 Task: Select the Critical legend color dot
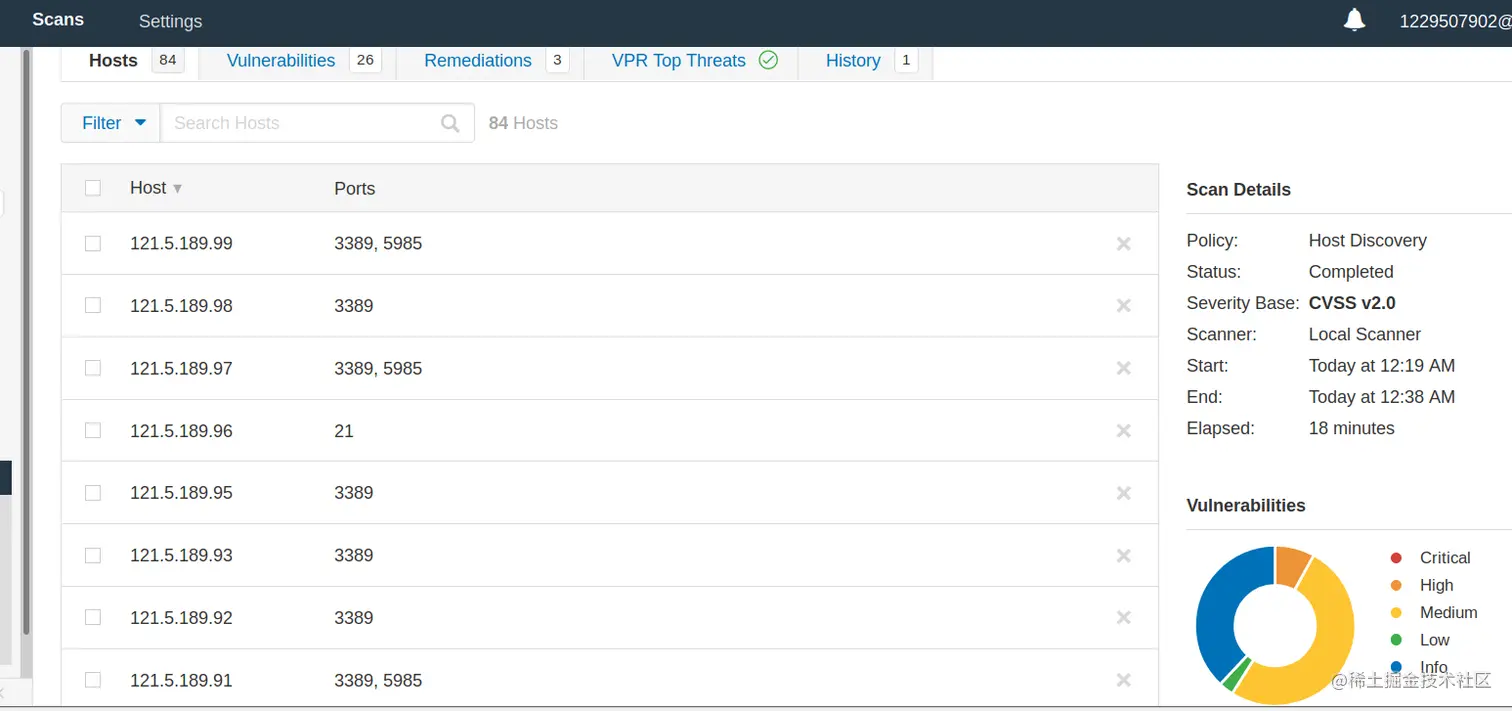click(1396, 558)
